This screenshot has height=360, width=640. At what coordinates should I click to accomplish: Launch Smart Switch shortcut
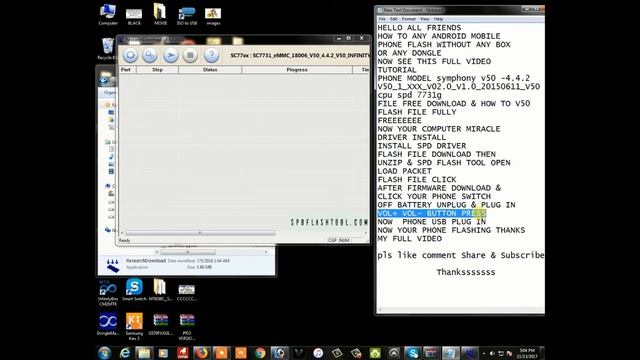point(134,290)
